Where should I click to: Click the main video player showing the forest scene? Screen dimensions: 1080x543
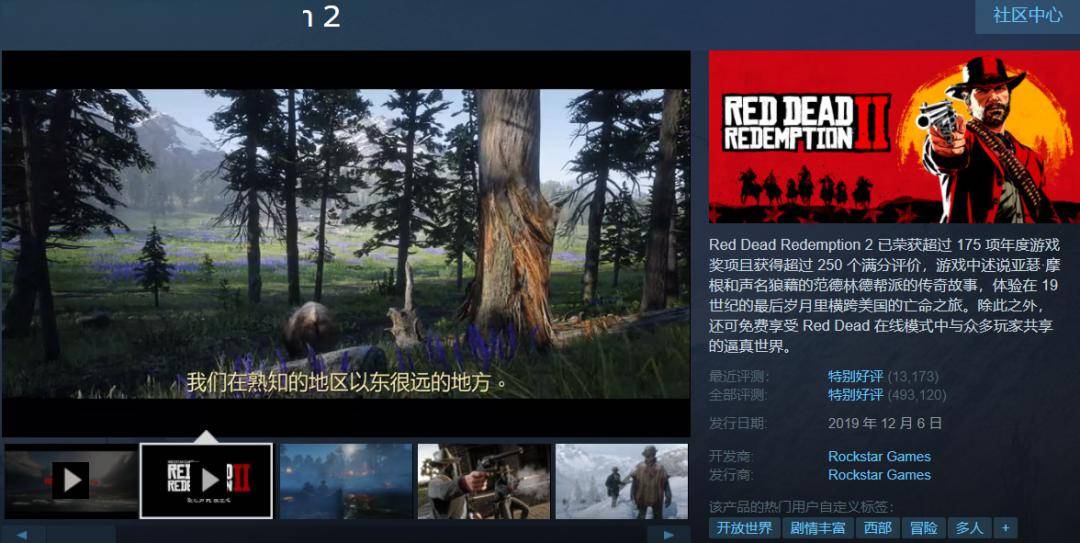pos(346,243)
